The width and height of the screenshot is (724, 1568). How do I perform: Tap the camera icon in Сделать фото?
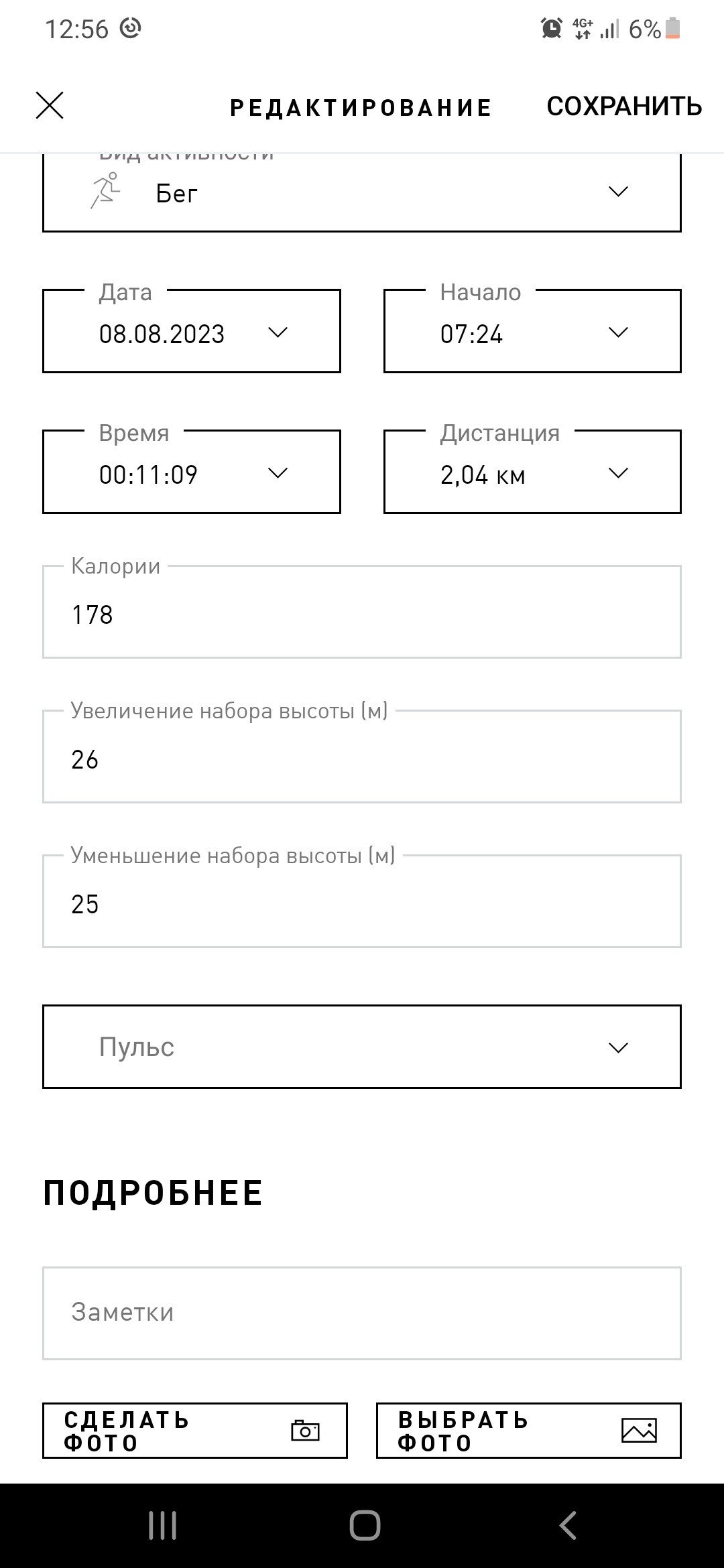point(305,1430)
